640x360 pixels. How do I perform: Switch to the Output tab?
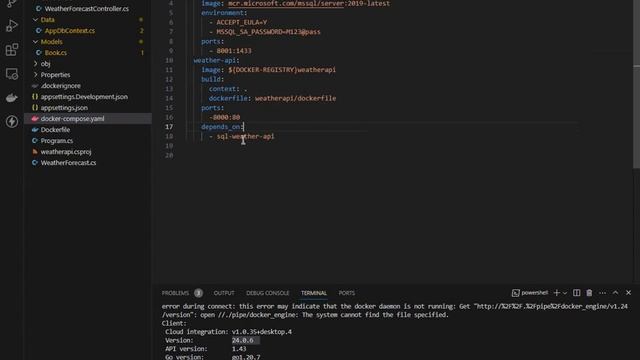(x=224, y=293)
